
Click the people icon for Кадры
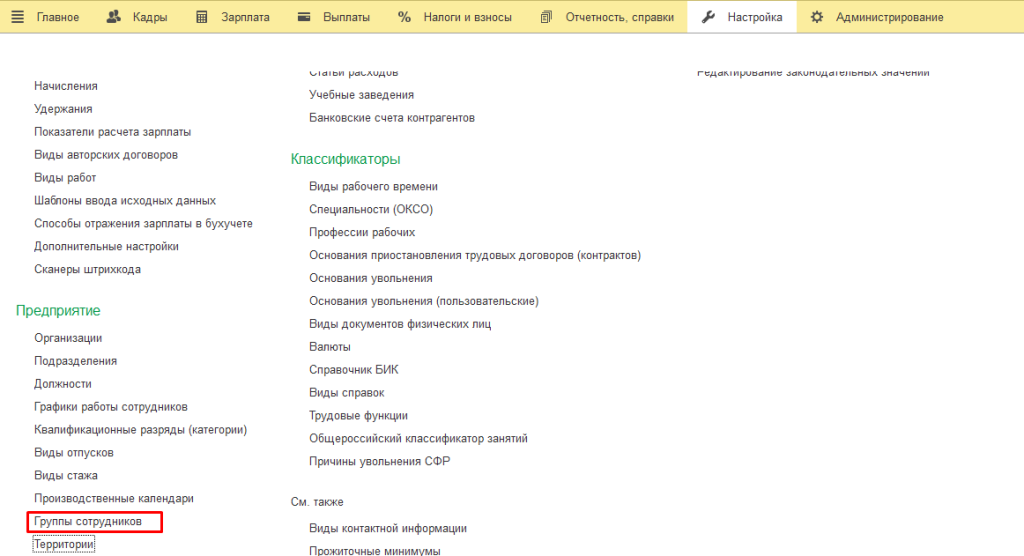(113, 17)
